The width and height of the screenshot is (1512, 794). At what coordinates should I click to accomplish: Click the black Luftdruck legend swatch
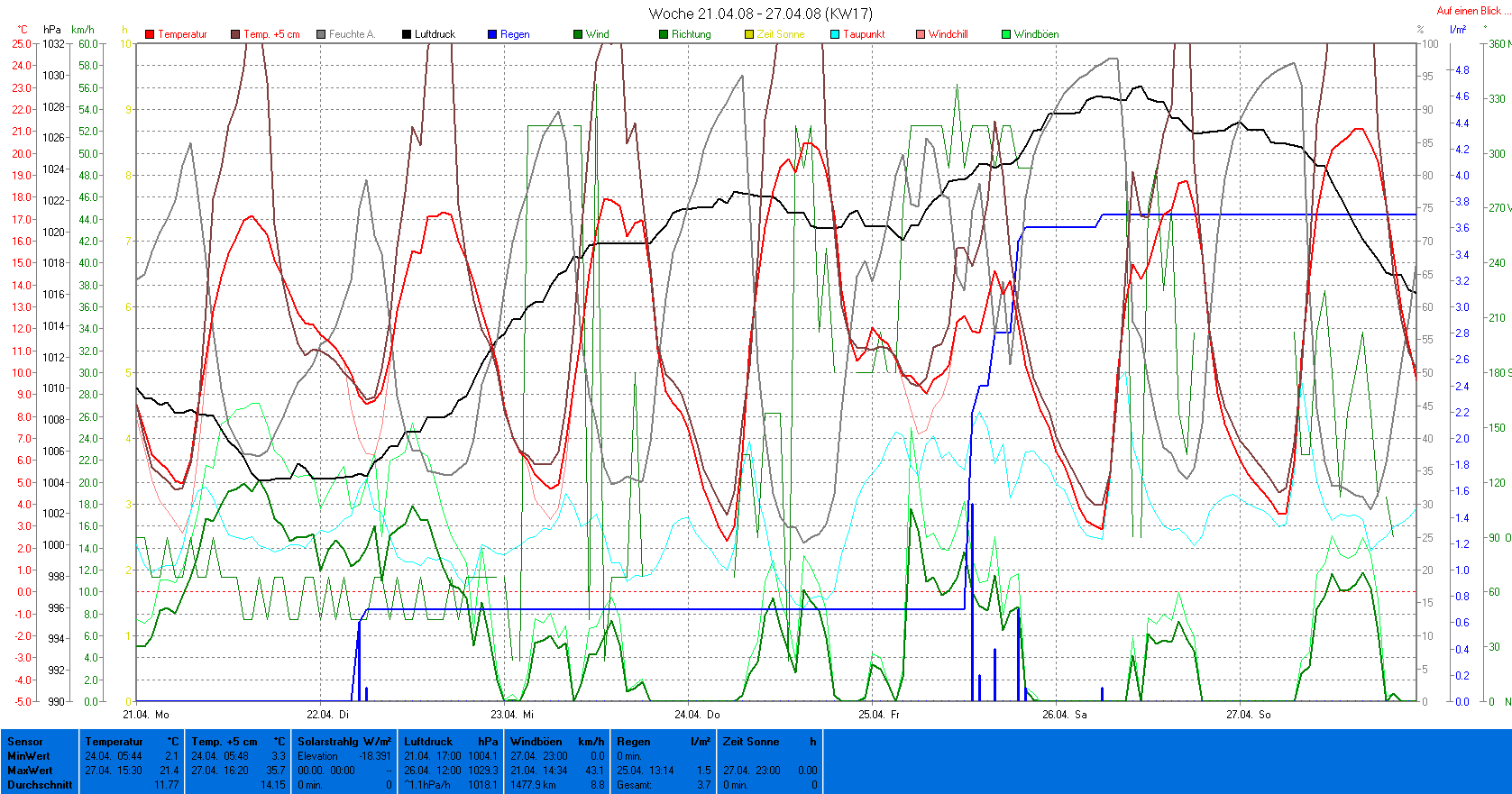tap(407, 34)
